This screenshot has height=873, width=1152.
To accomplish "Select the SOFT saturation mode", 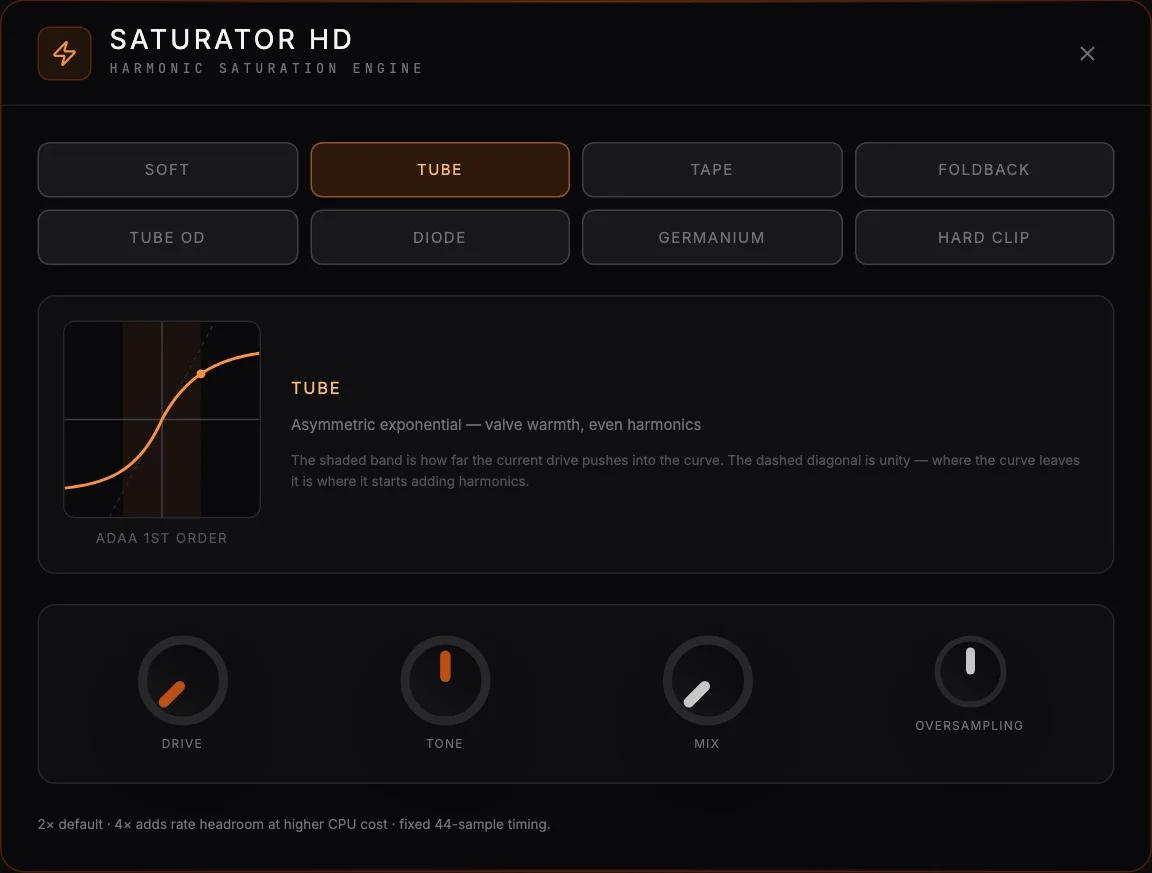I will (x=168, y=170).
